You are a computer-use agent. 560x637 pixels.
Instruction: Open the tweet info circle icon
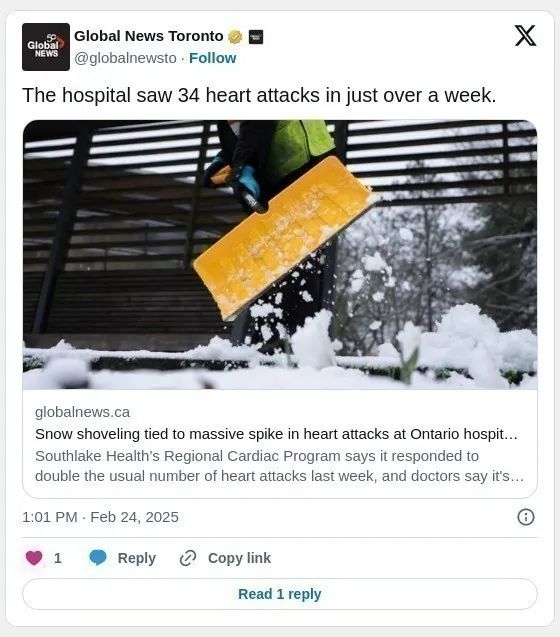pyautogui.click(x=526, y=517)
